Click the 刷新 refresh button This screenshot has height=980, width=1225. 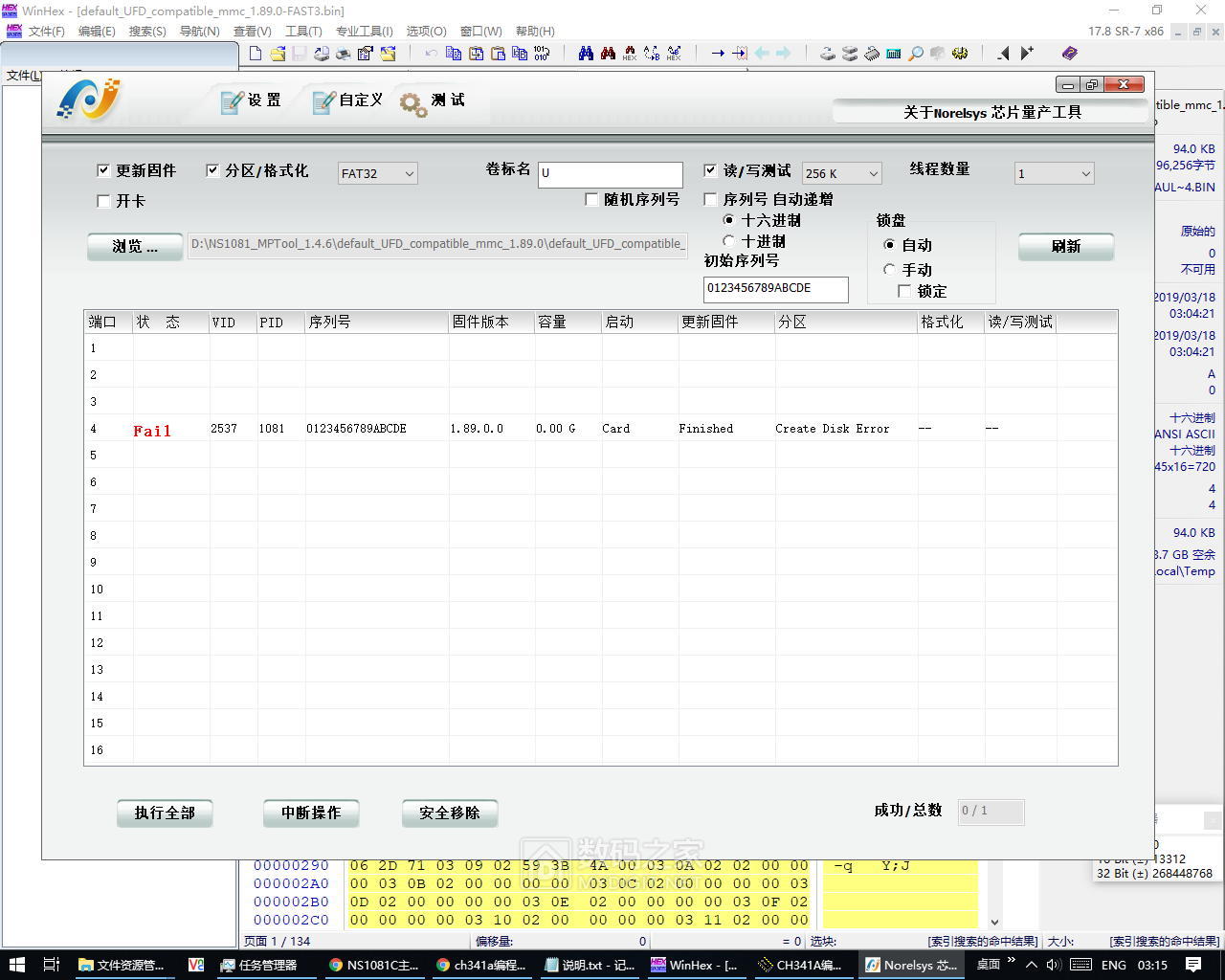1065,247
